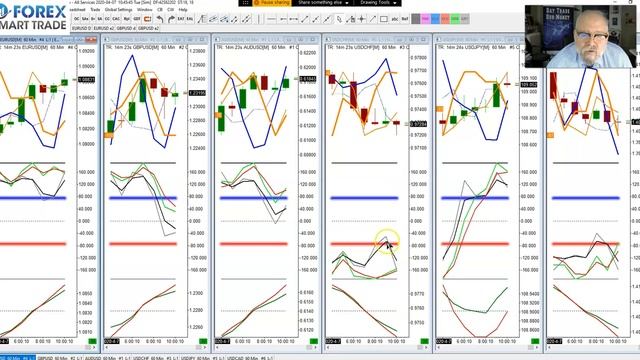The width and height of the screenshot is (640, 360).
Task: Click the Ref toolbar button
Action: [405, 19]
